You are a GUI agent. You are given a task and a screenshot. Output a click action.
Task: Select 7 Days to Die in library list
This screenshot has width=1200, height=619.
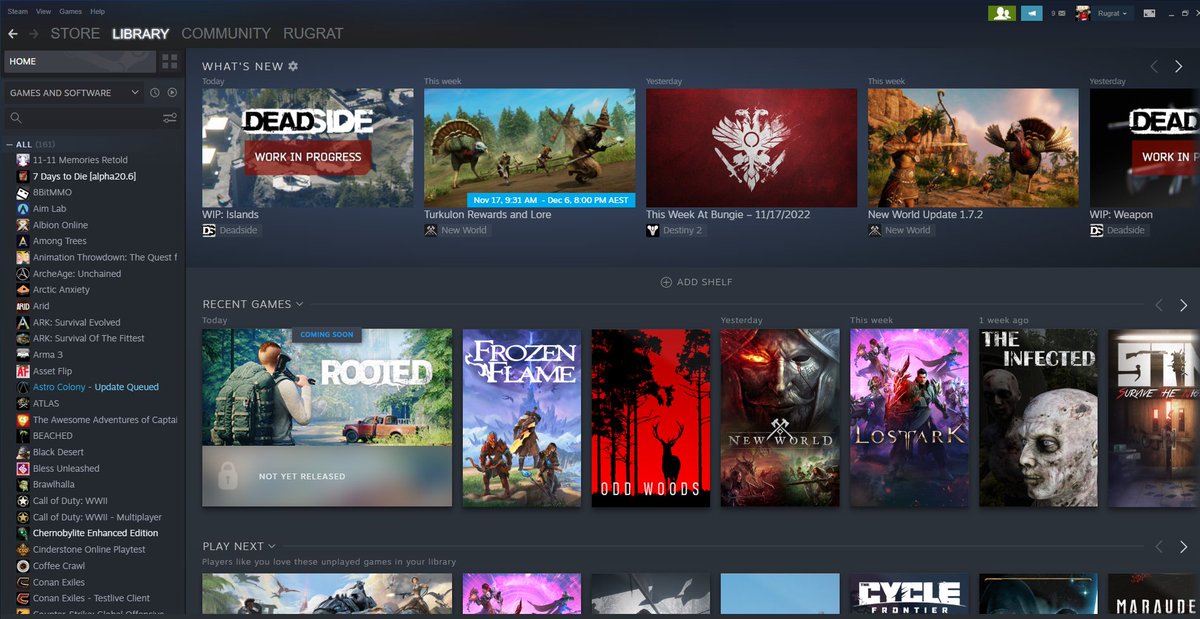(84, 176)
